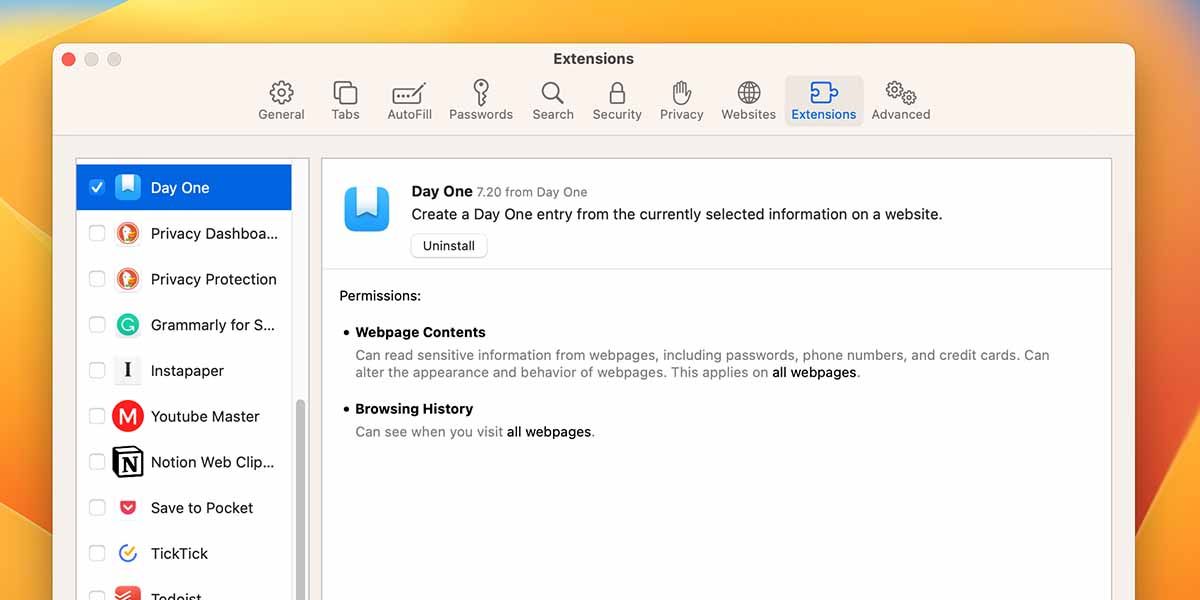The width and height of the screenshot is (1200, 600).
Task: Open Privacy hand icon pane
Action: [x=682, y=101]
